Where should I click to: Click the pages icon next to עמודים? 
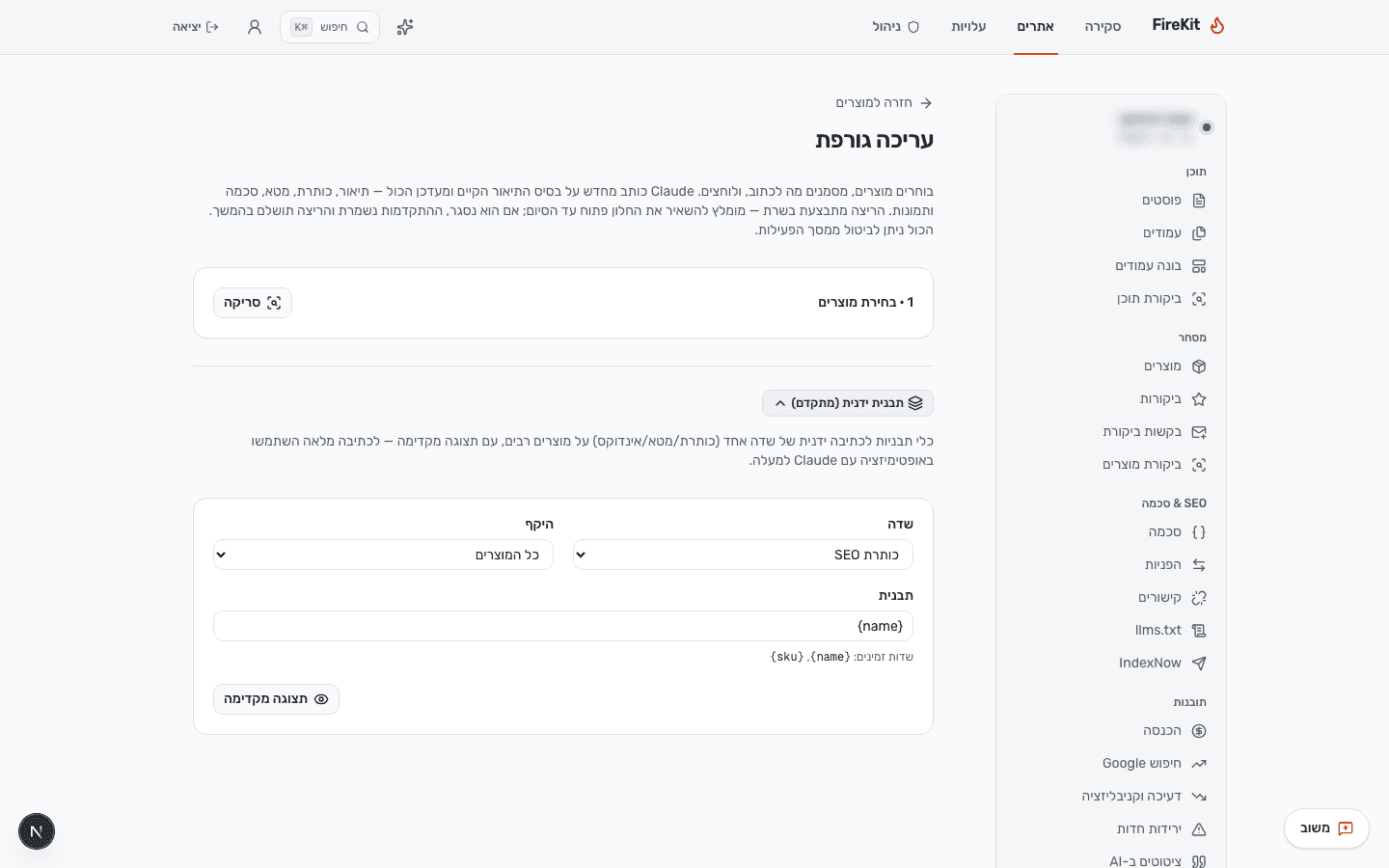[x=1199, y=233]
